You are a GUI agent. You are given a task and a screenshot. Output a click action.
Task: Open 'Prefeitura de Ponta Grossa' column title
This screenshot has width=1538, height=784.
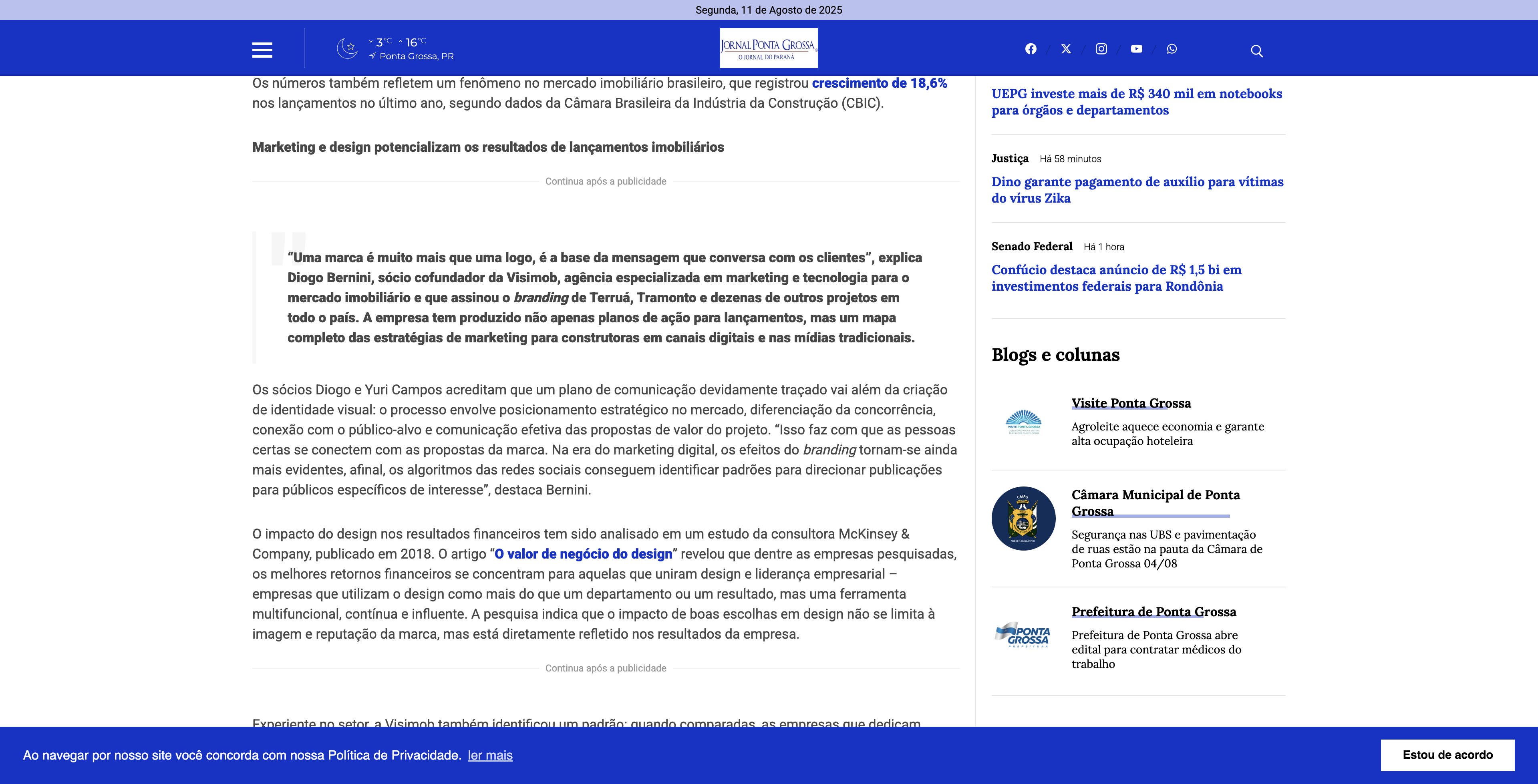click(1153, 611)
